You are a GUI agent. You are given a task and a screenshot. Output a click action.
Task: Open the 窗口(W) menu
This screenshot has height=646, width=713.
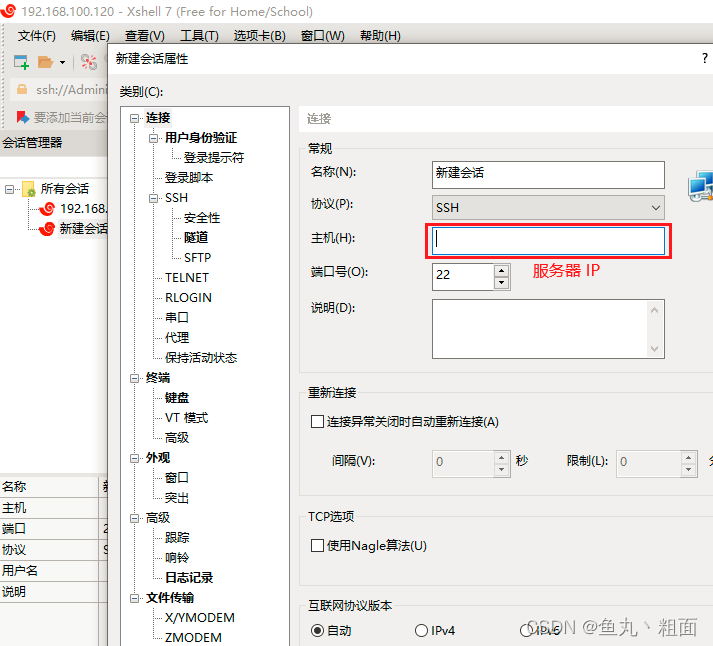click(x=323, y=35)
